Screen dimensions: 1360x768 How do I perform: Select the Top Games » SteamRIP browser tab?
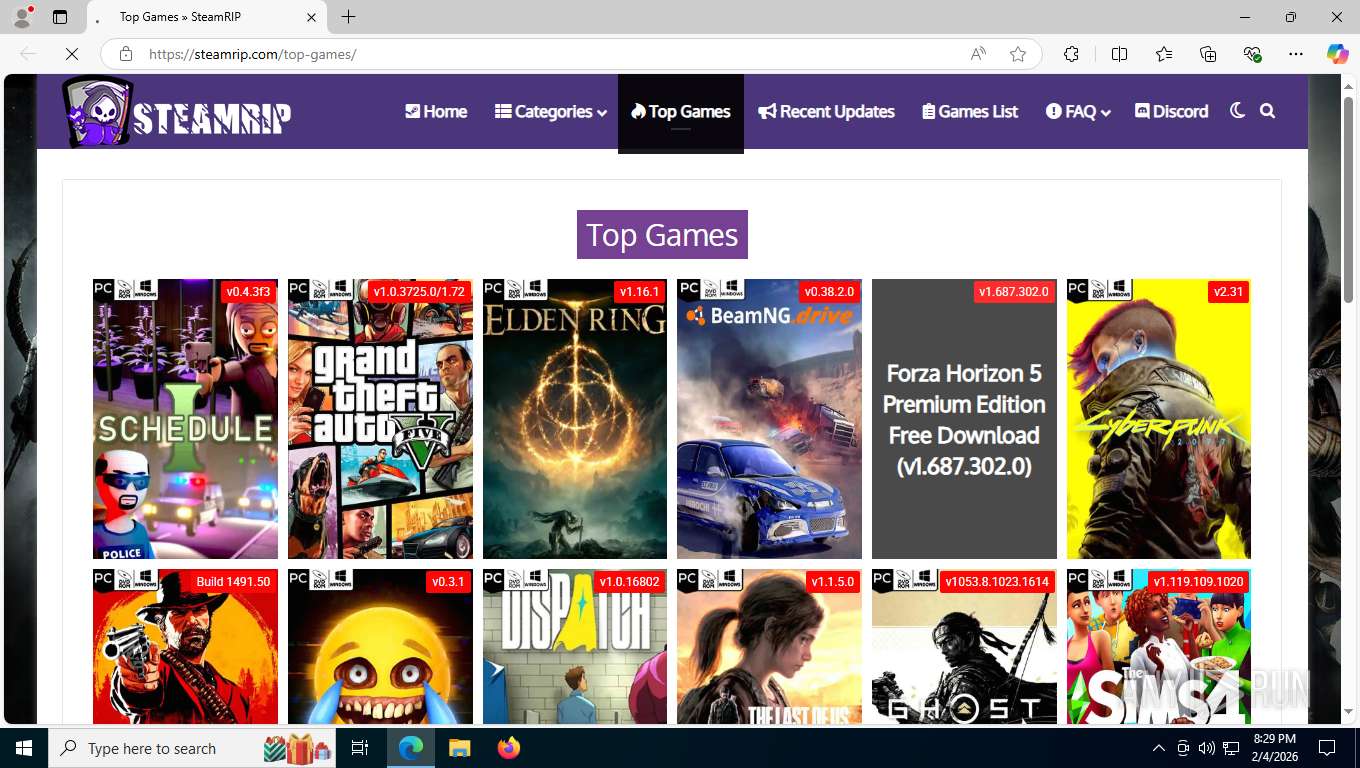pos(207,17)
